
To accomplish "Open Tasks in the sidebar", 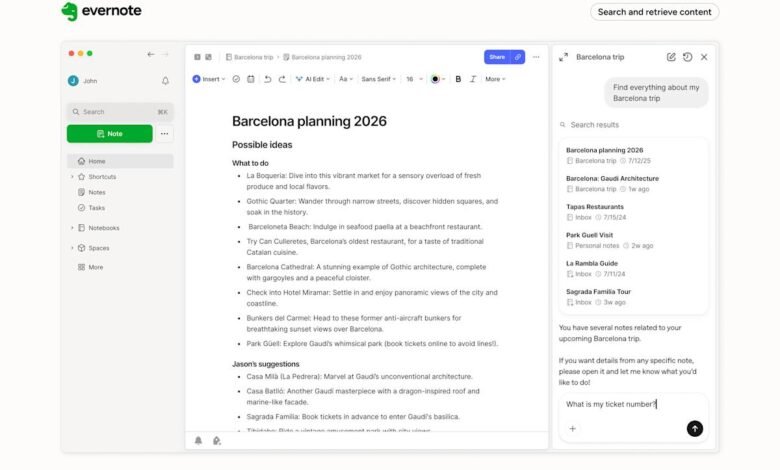I will pos(96,208).
